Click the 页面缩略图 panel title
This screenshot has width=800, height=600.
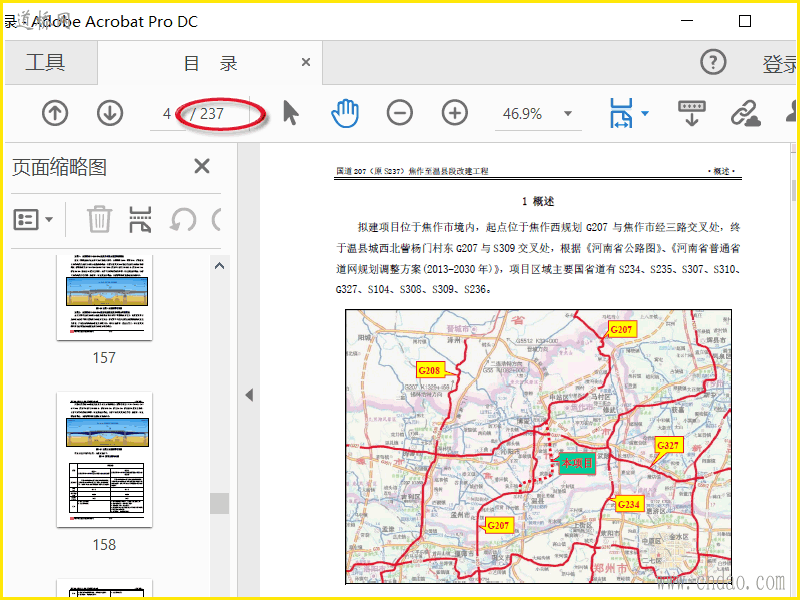pos(60,167)
